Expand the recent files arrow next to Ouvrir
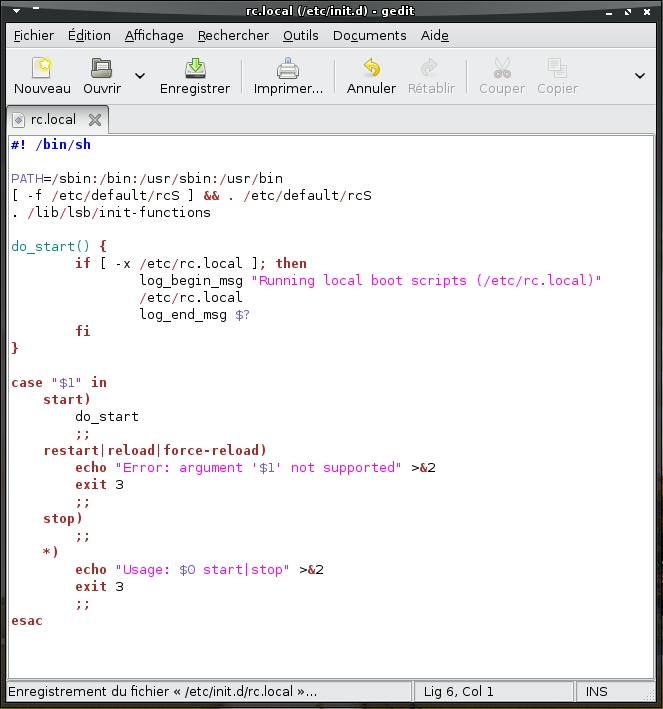The width and height of the screenshot is (663, 709). (x=140, y=76)
